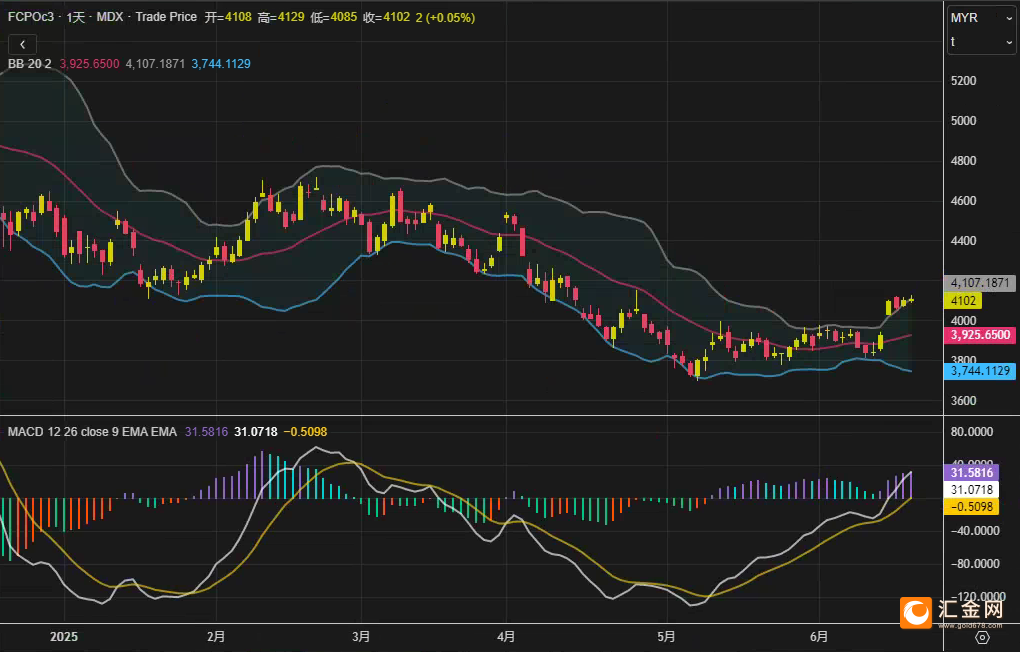This screenshot has height=652, width=1020.
Task: Click the 3,925.6500 red price axis tag
Action: (980, 335)
